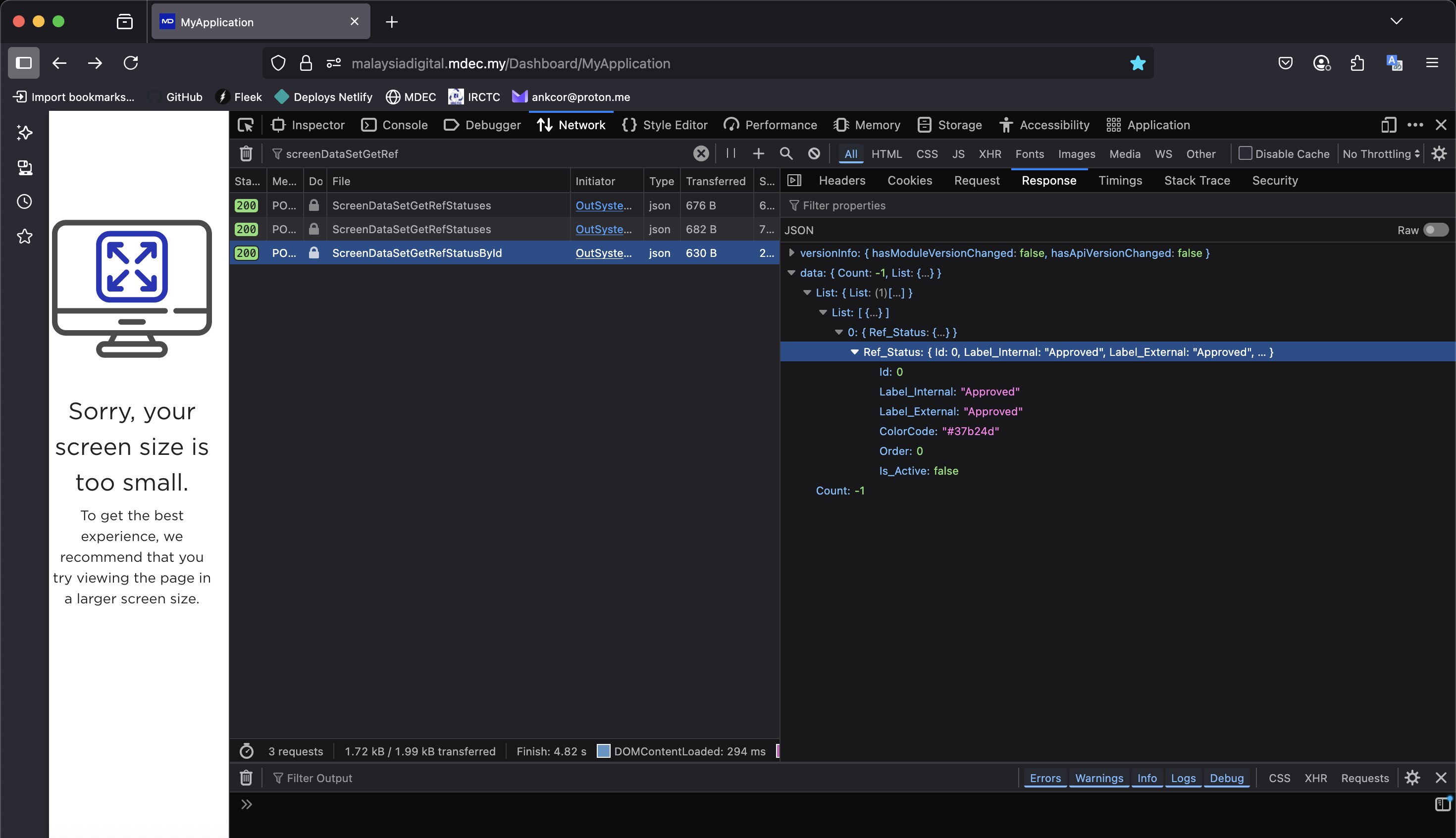Image resolution: width=1456 pixels, height=838 pixels.
Task: Open network search magnifier
Action: (786, 153)
